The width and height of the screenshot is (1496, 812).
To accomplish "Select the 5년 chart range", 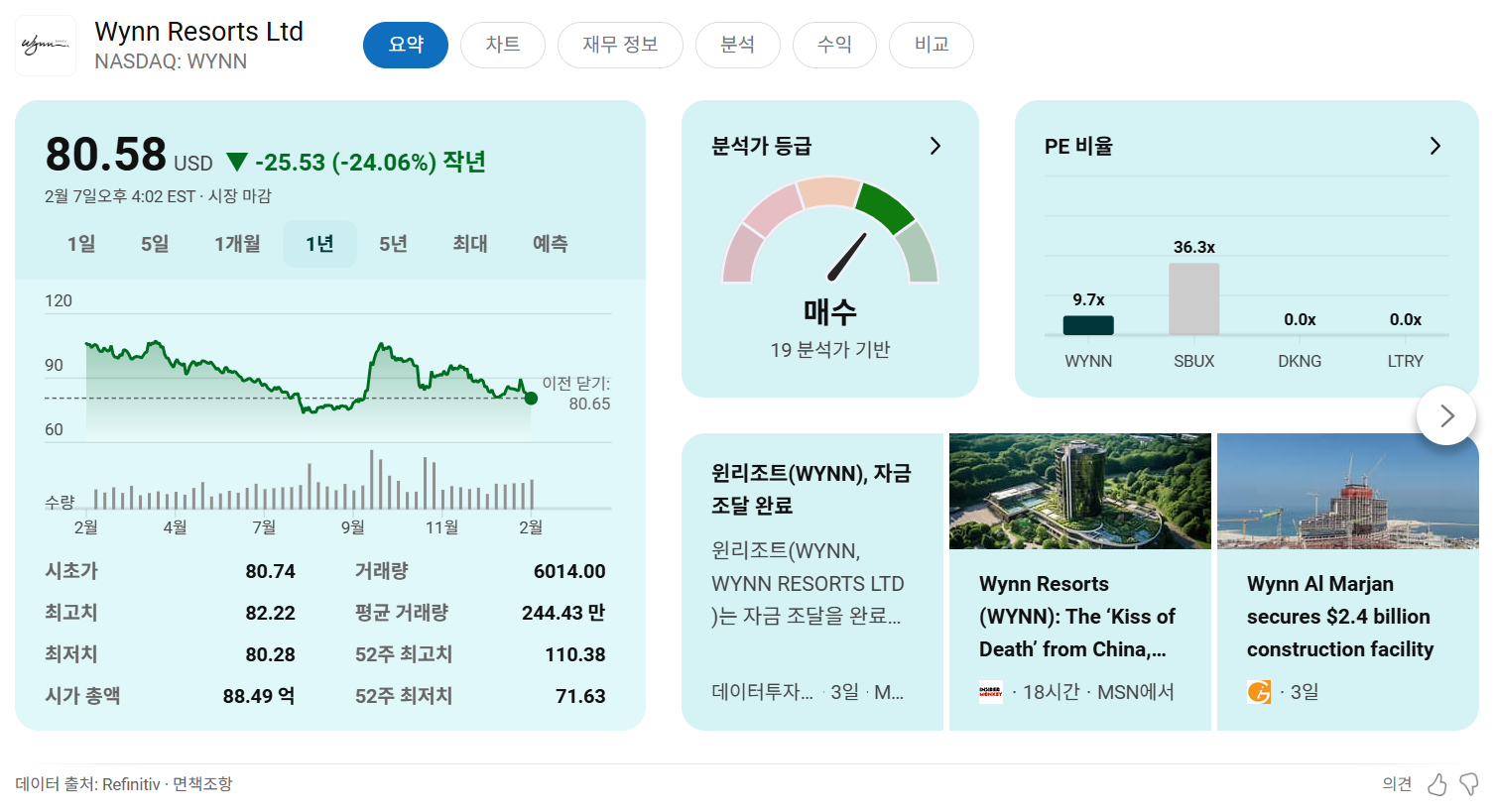I will (x=393, y=244).
